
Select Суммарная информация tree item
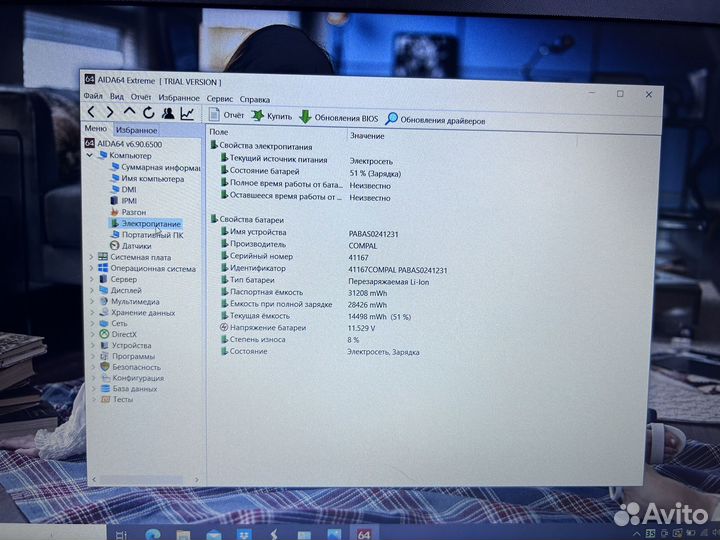pyautogui.click(x=155, y=168)
